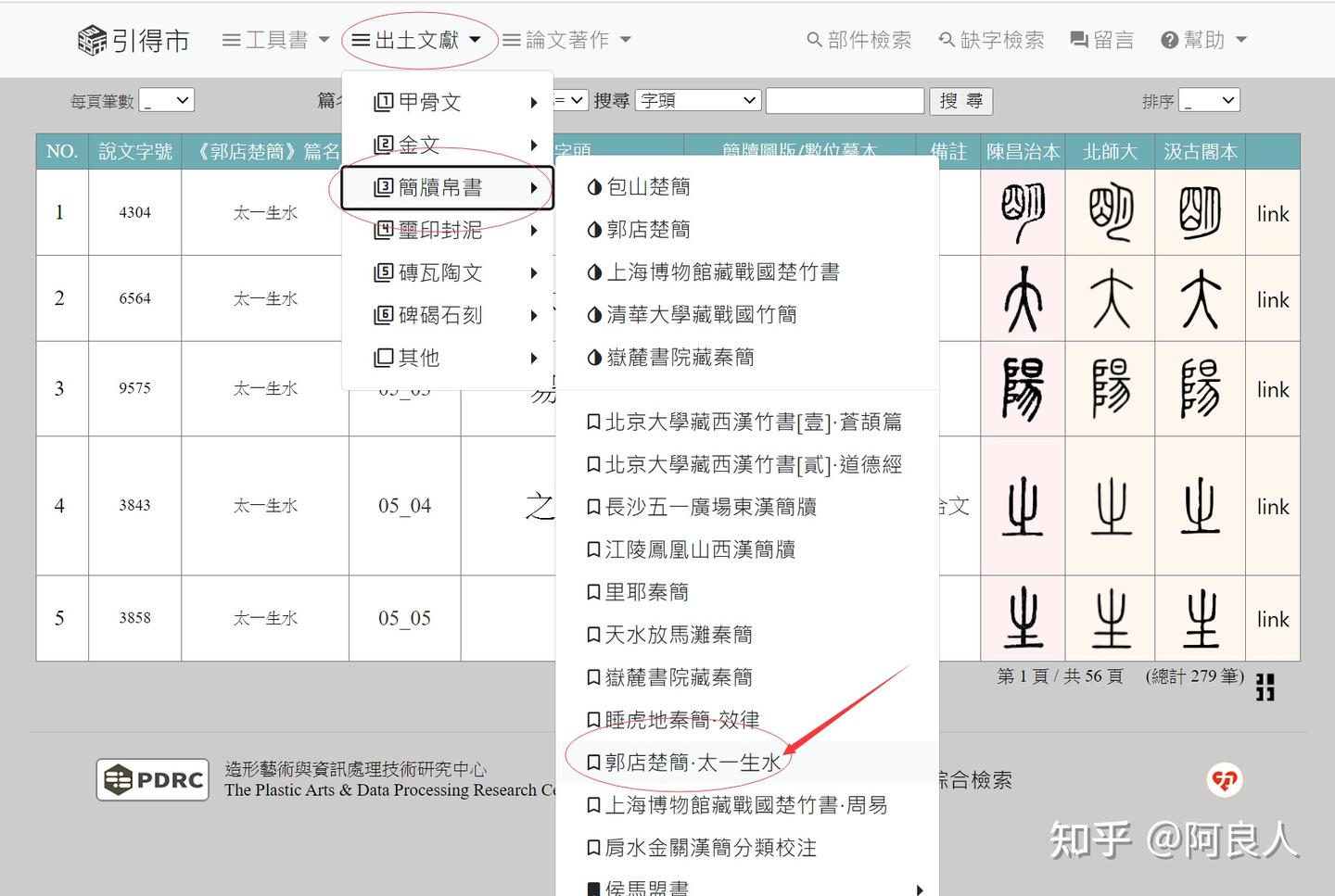Select 簡牘帛書 submenu item
The image size is (1335, 896).
(x=448, y=187)
